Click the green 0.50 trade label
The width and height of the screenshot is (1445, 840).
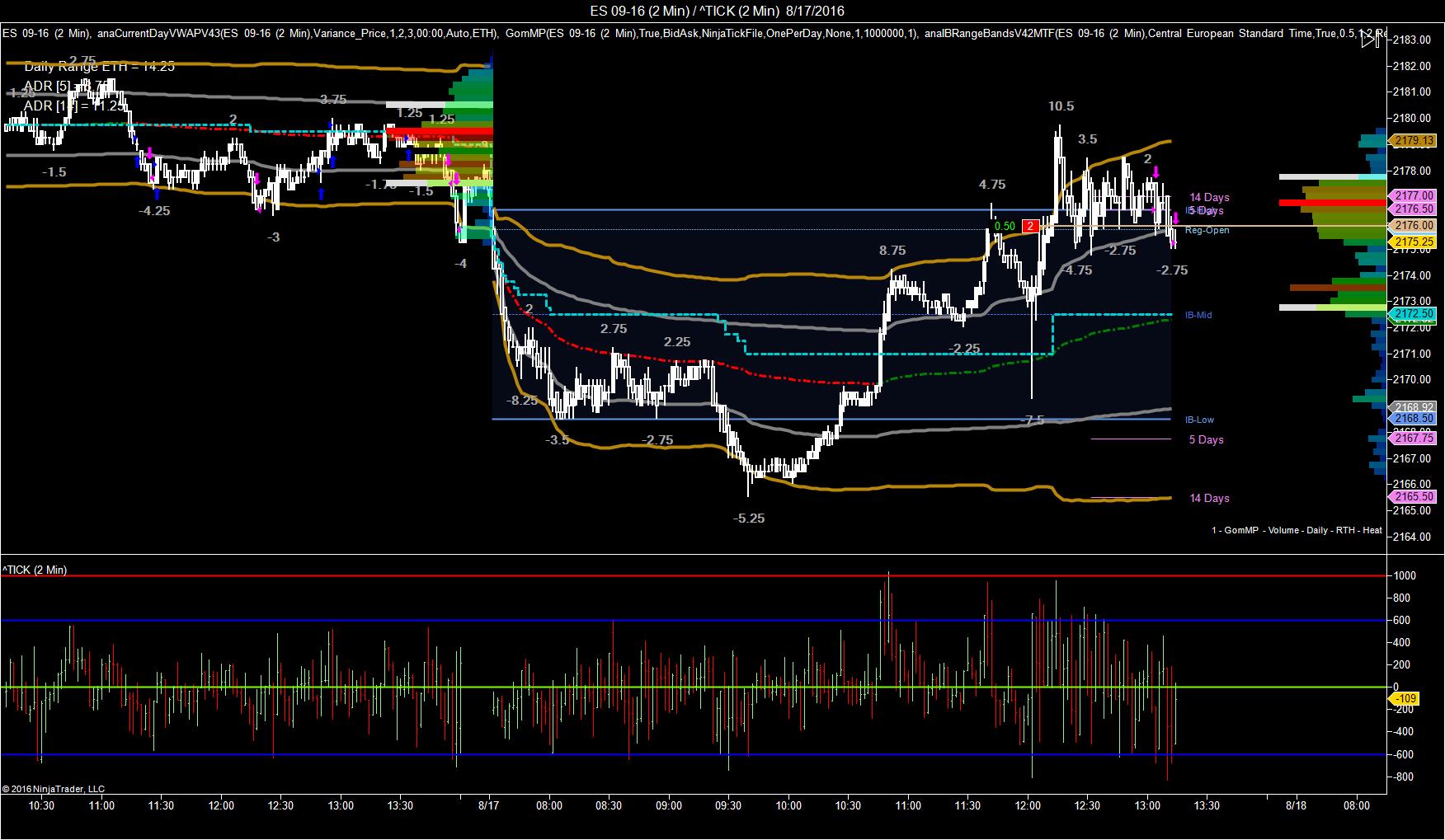coord(1005,226)
